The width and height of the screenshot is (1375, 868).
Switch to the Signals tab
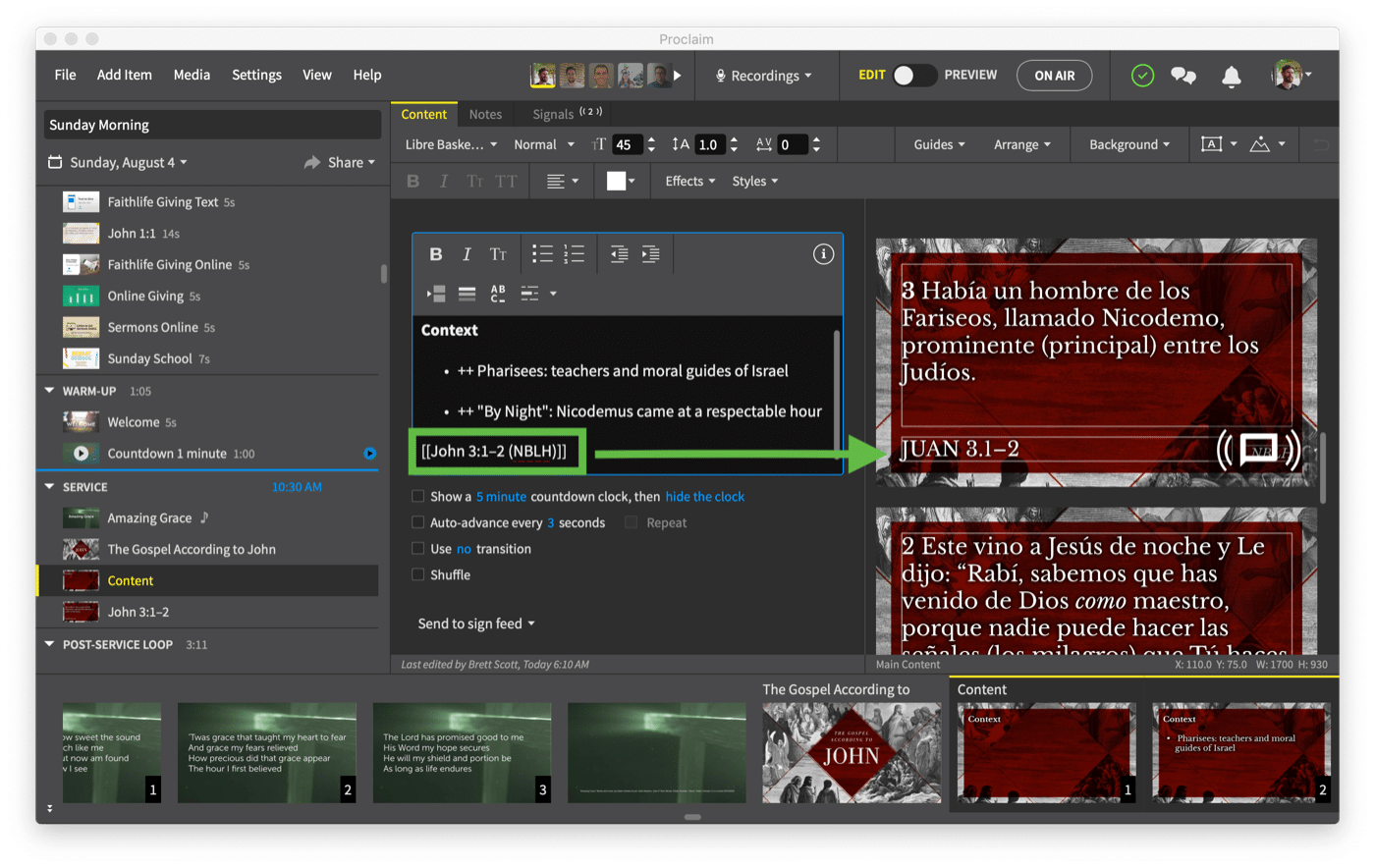pos(567,115)
